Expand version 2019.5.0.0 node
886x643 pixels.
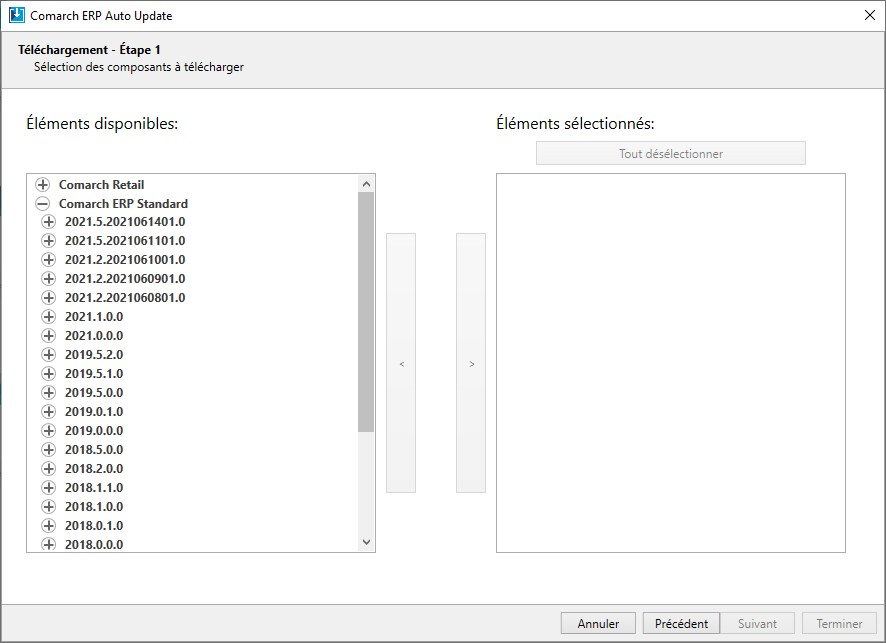pos(49,393)
